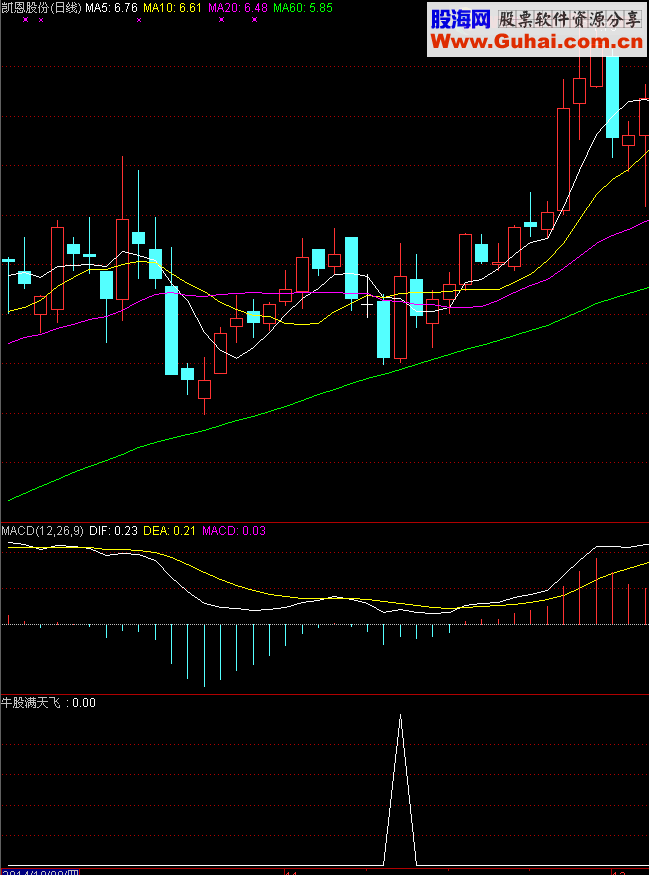Click the MACD: 0.03 value
The width and height of the screenshot is (649, 875).
click(234, 531)
